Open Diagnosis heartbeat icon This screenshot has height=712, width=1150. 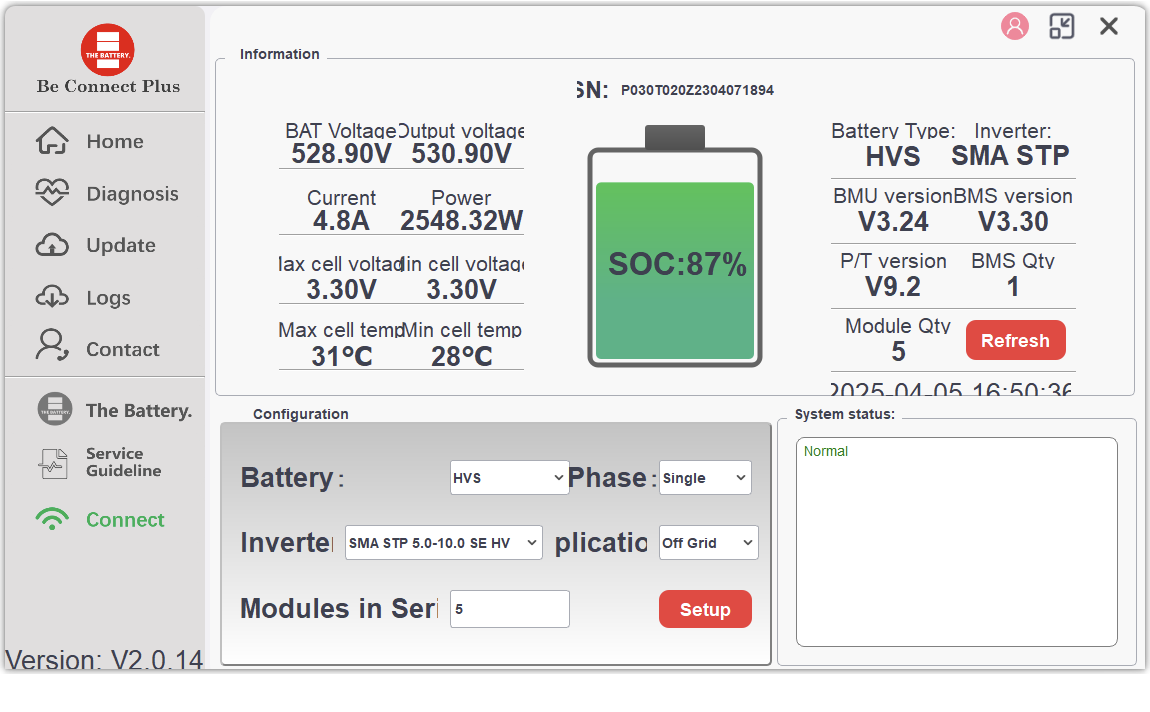[52, 193]
